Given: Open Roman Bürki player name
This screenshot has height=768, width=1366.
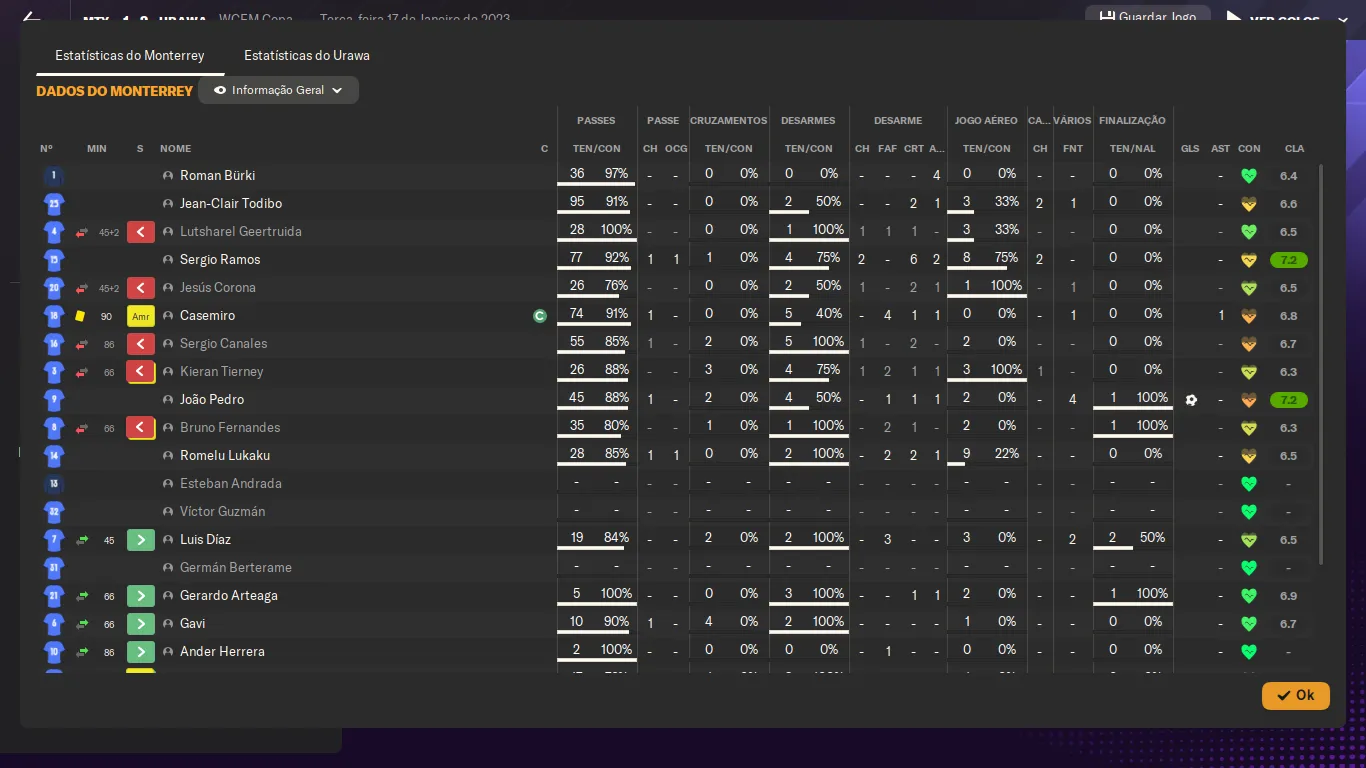Looking at the screenshot, I should click(218, 176).
